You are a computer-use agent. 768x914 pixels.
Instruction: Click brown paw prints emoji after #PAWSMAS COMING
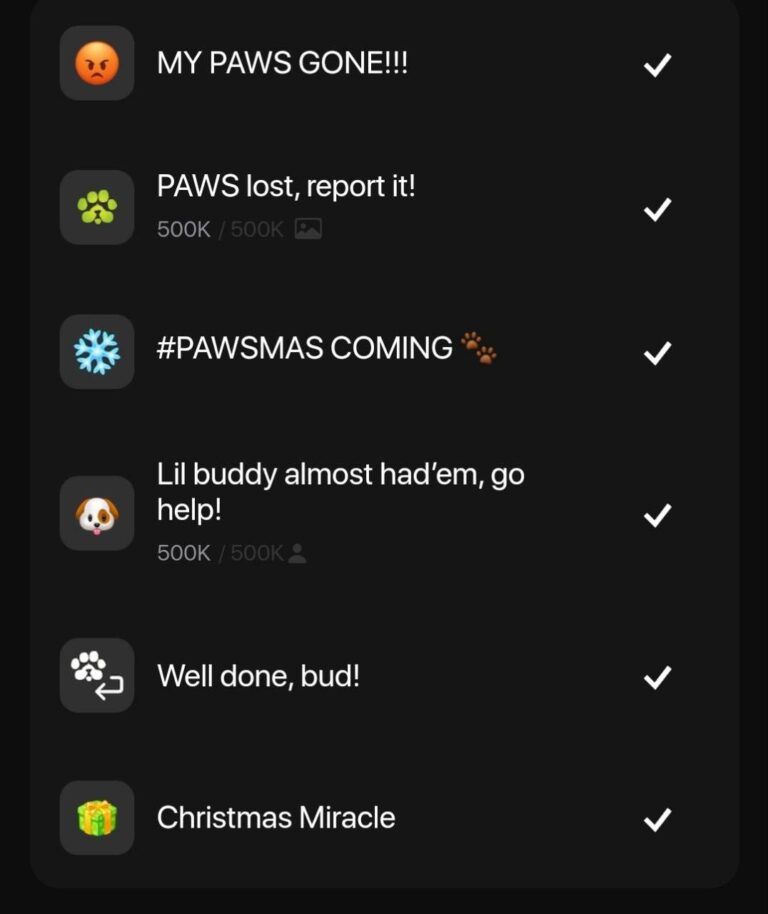pyautogui.click(x=479, y=348)
